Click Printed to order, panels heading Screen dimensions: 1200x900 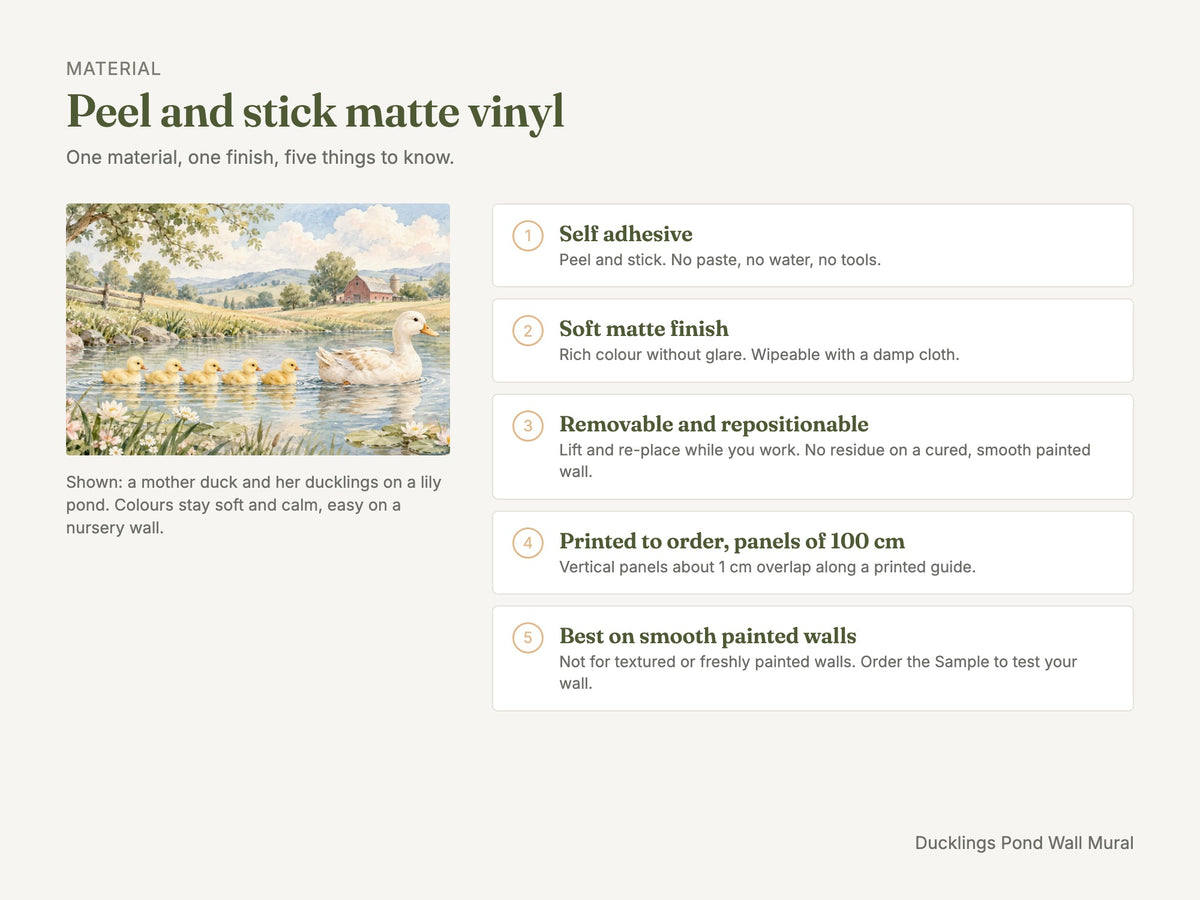tap(732, 541)
